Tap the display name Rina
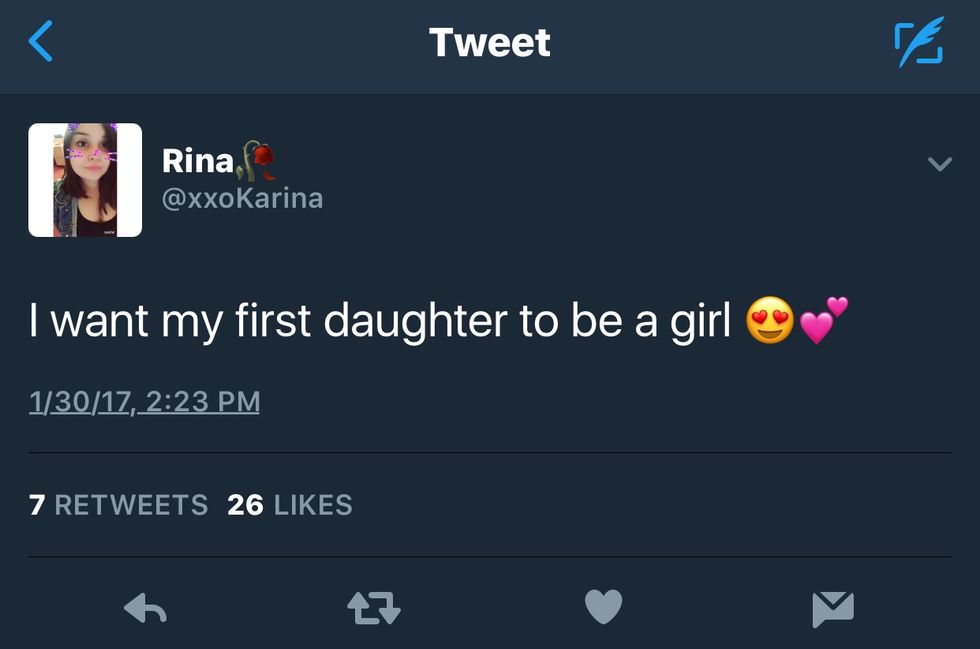This screenshot has width=980, height=649. 198,160
